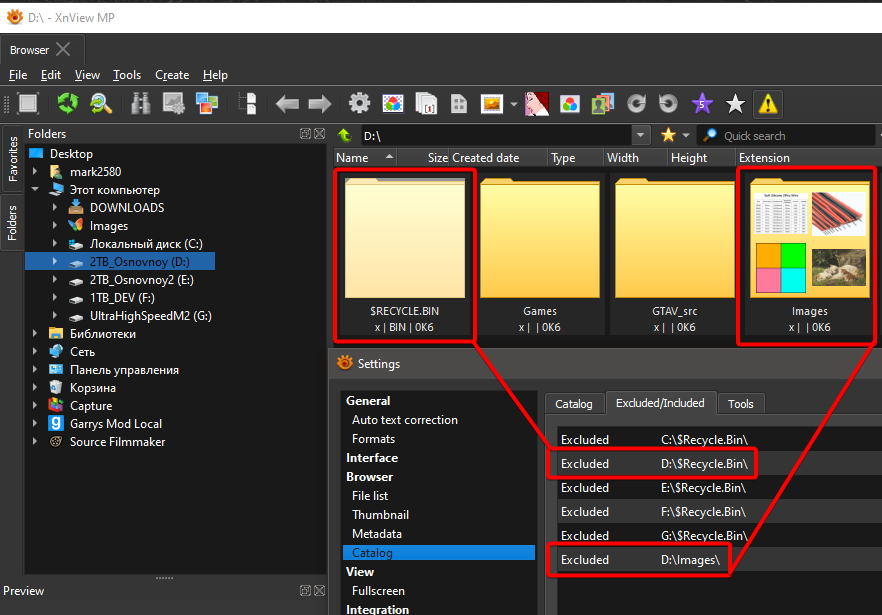Click the purple star rating icon

tap(703, 103)
